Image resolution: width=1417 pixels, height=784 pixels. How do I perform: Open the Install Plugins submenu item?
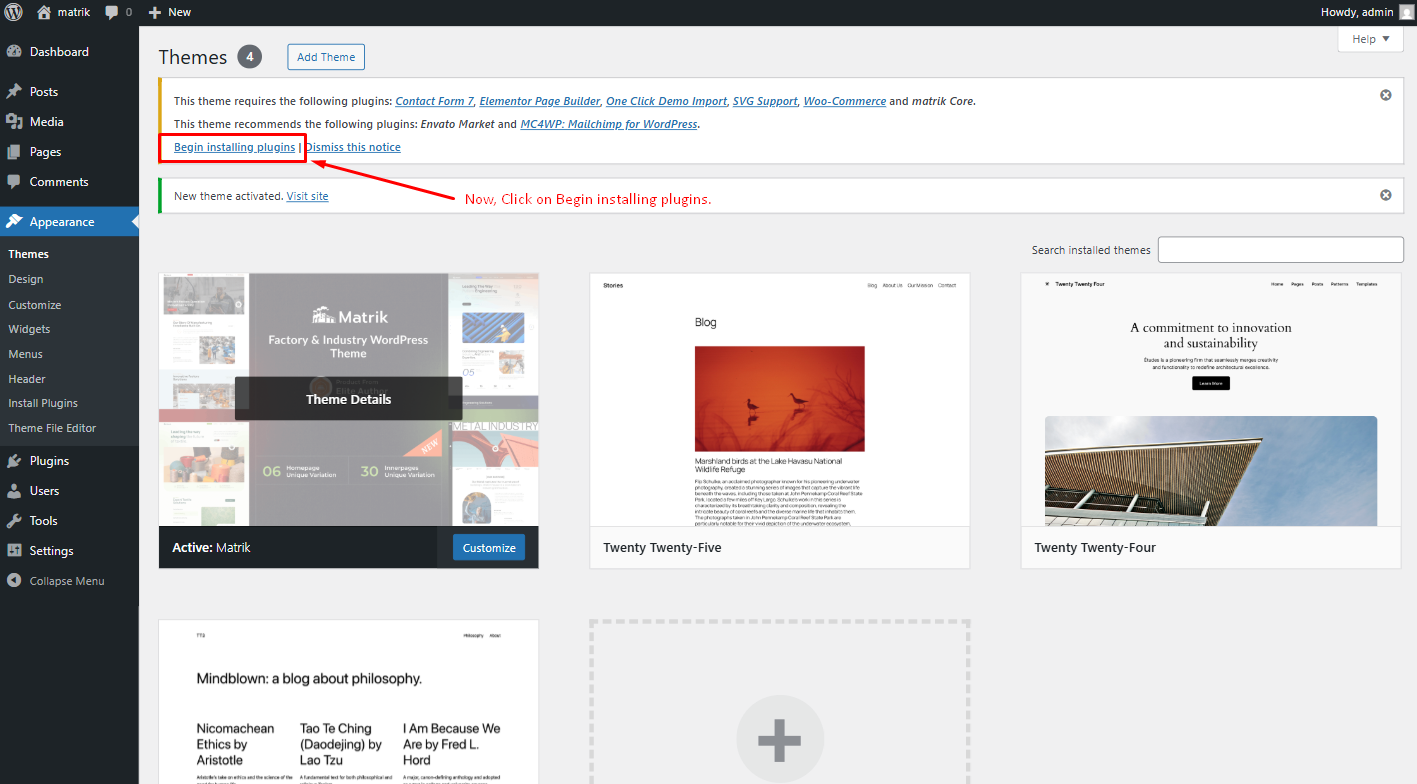click(x=43, y=403)
